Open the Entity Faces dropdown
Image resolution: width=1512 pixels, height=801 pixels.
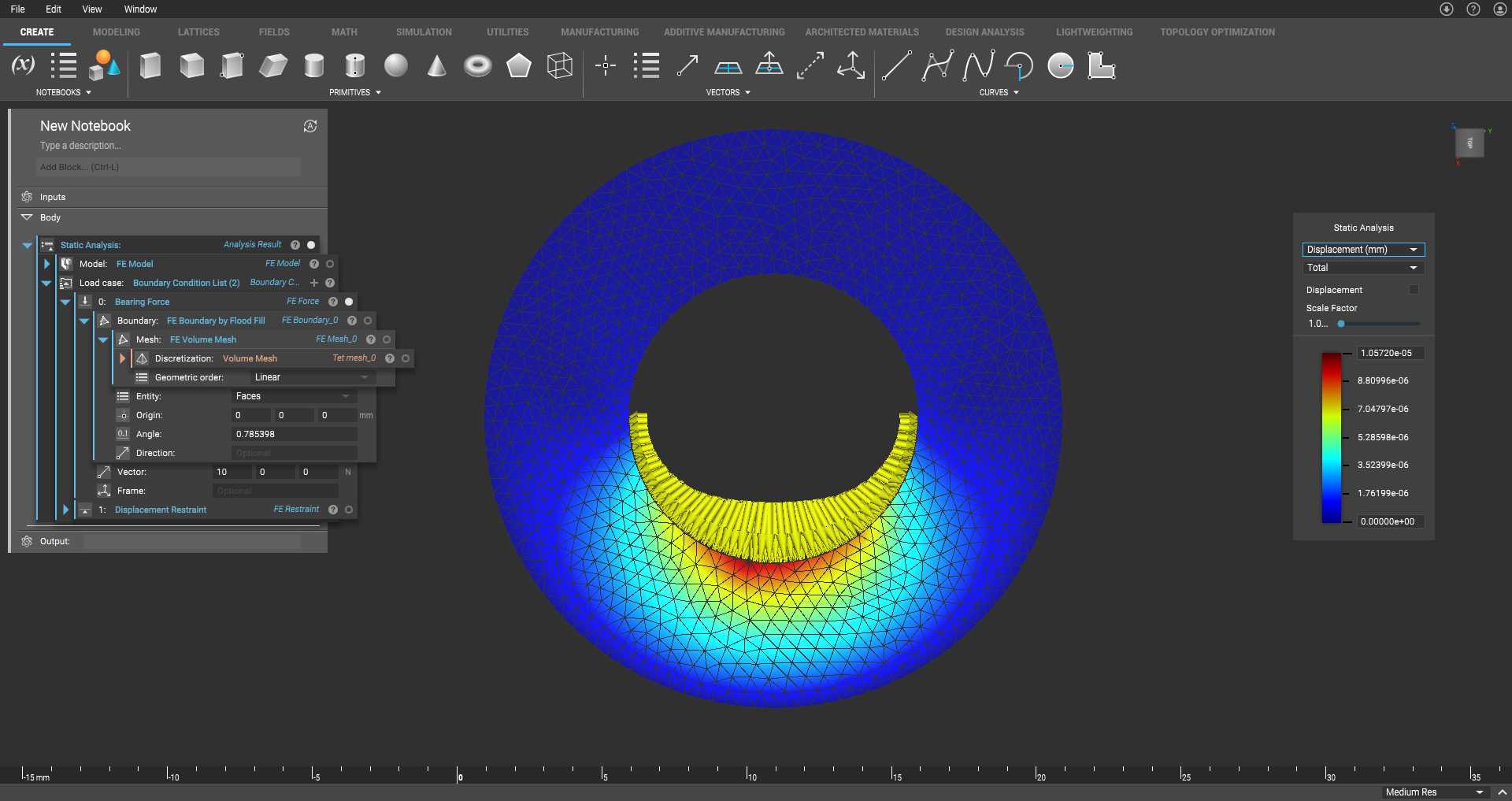[x=293, y=396]
